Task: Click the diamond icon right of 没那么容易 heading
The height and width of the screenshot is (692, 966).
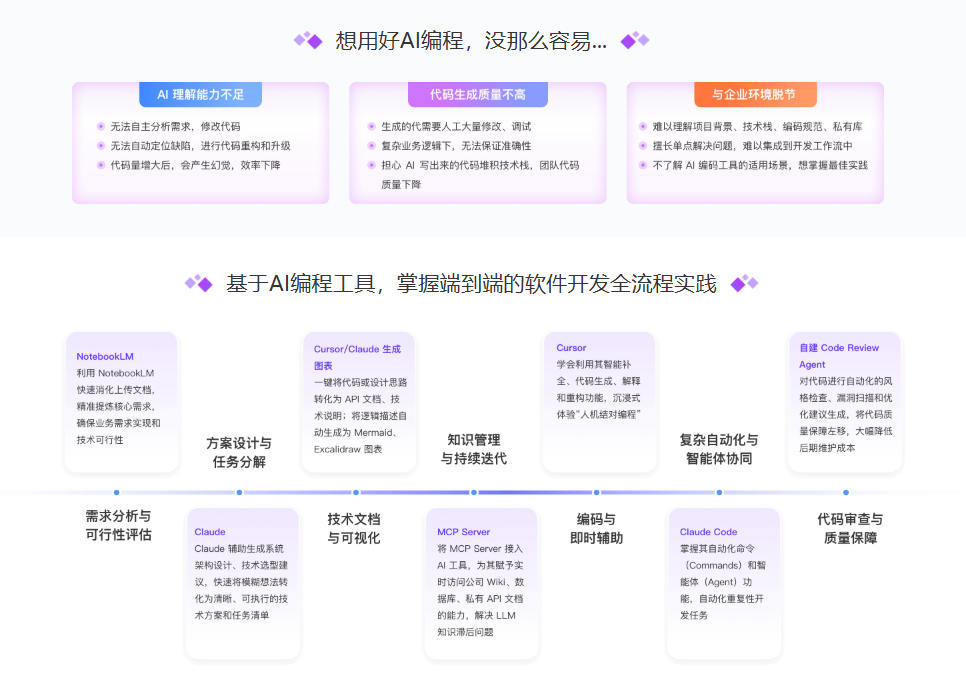Action: (635, 40)
